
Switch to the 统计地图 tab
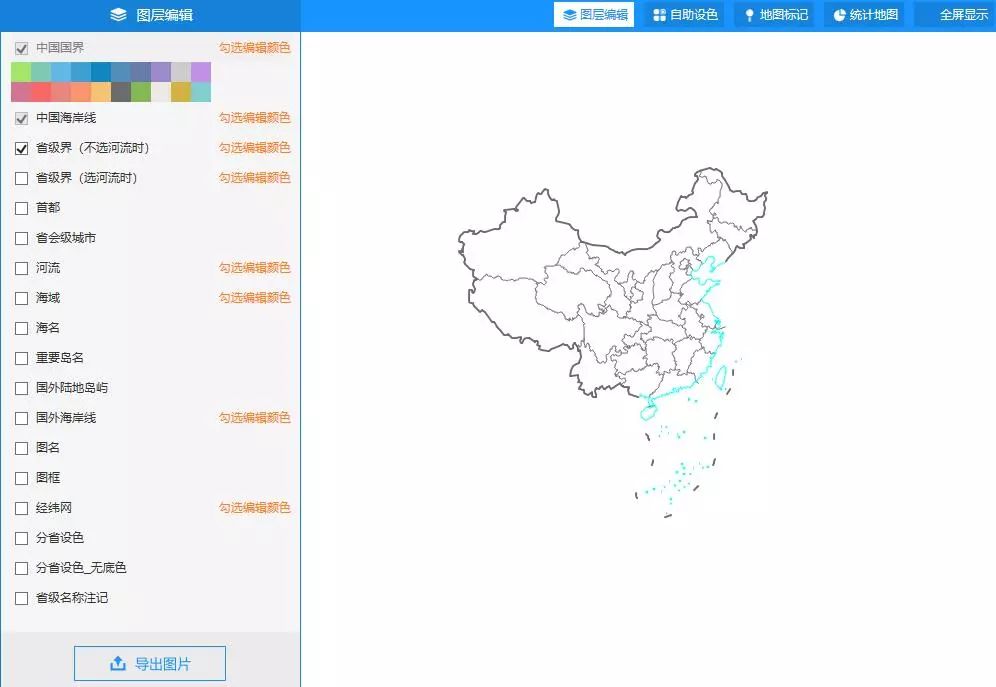click(865, 15)
